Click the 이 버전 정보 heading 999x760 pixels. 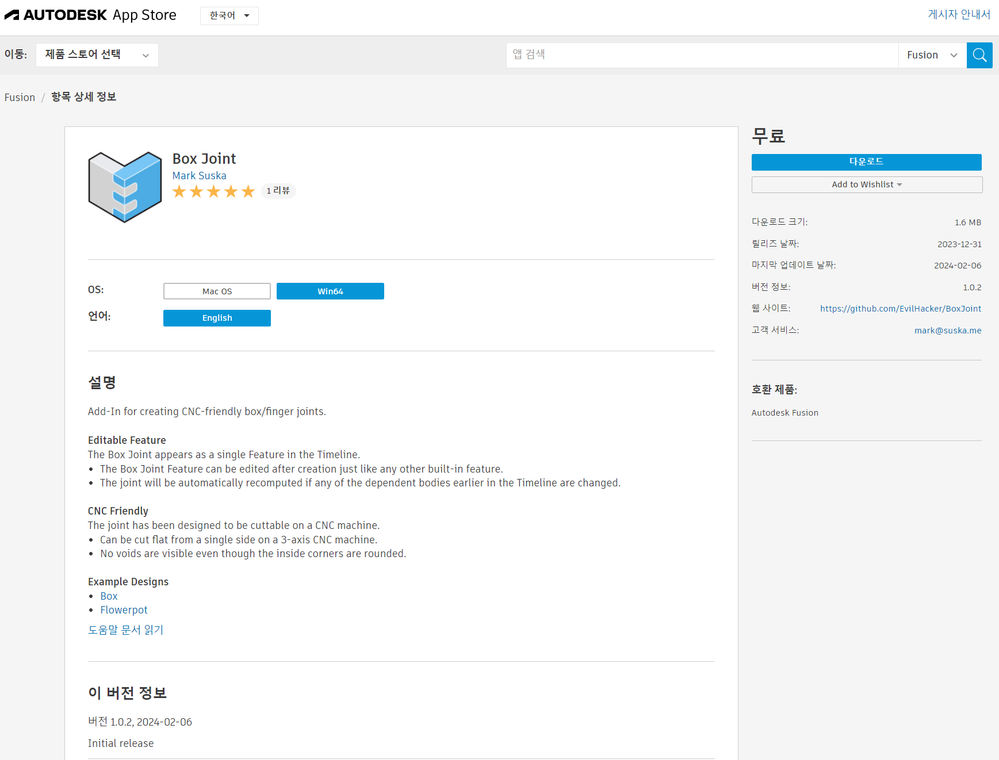tap(127, 693)
